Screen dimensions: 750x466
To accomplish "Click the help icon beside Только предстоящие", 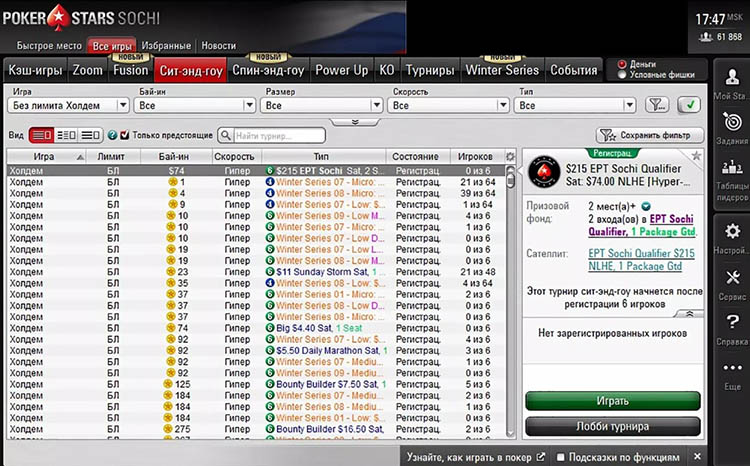I will (x=112, y=135).
